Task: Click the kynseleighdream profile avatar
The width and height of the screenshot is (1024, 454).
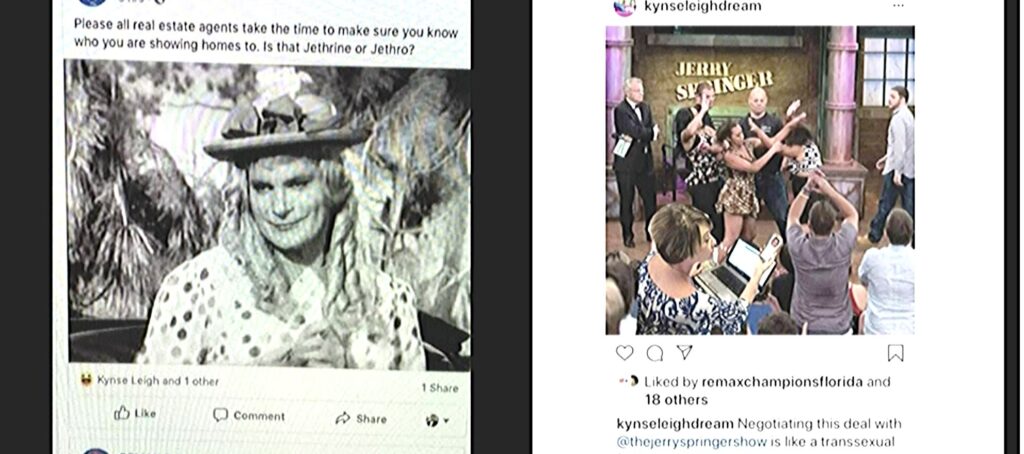Action: click(x=624, y=7)
